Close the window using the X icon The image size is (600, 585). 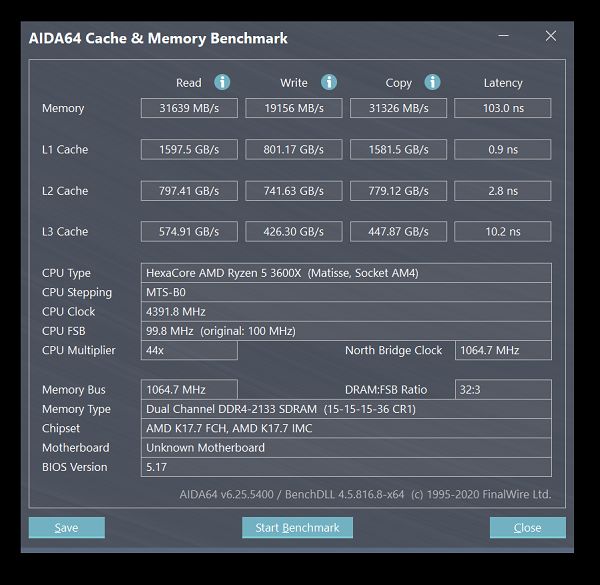click(551, 36)
